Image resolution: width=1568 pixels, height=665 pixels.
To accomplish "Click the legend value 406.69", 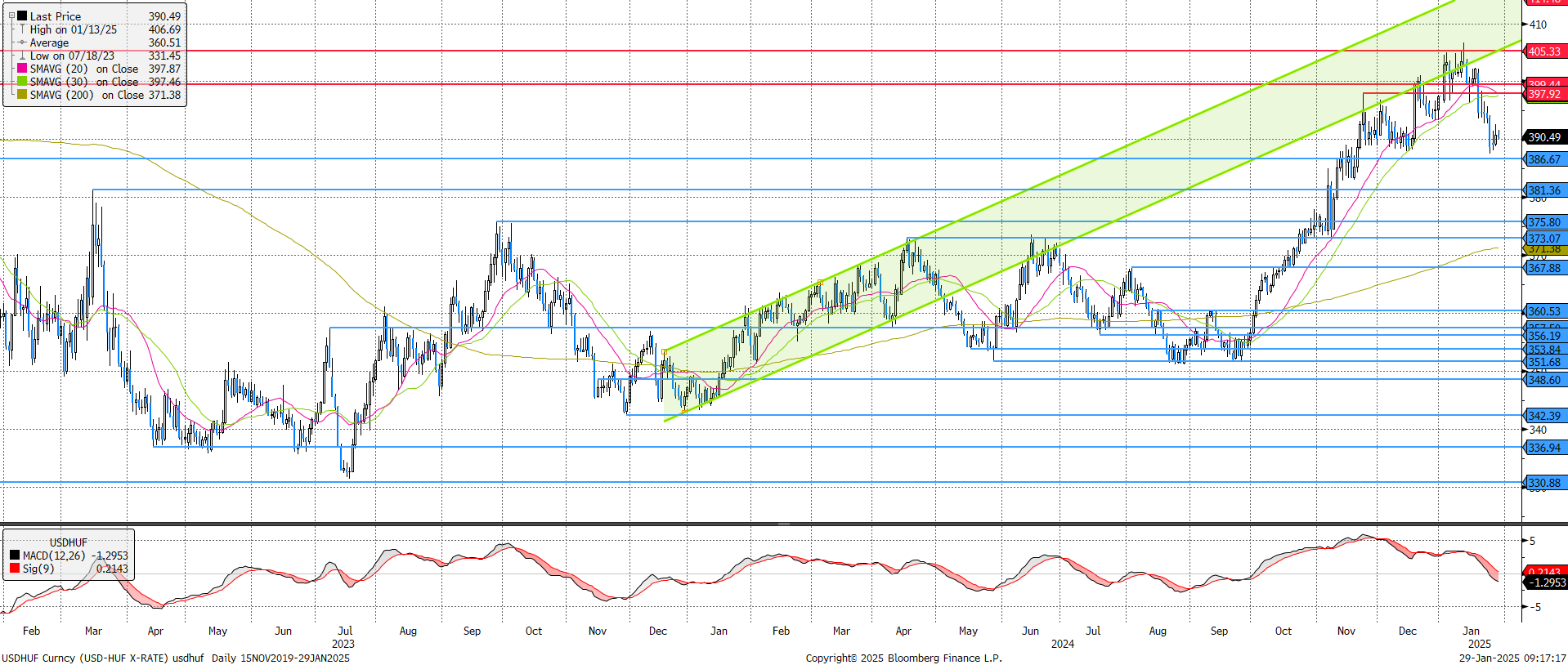I will pos(164,29).
